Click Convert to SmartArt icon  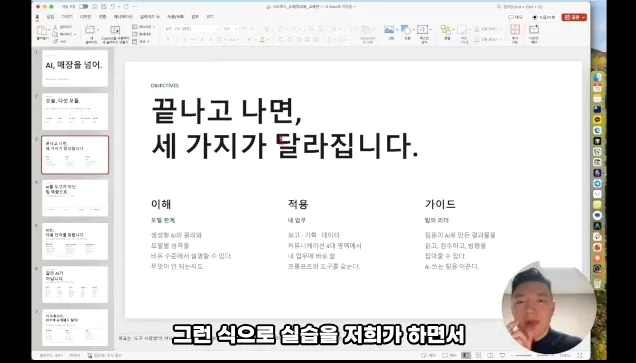pos(366,30)
